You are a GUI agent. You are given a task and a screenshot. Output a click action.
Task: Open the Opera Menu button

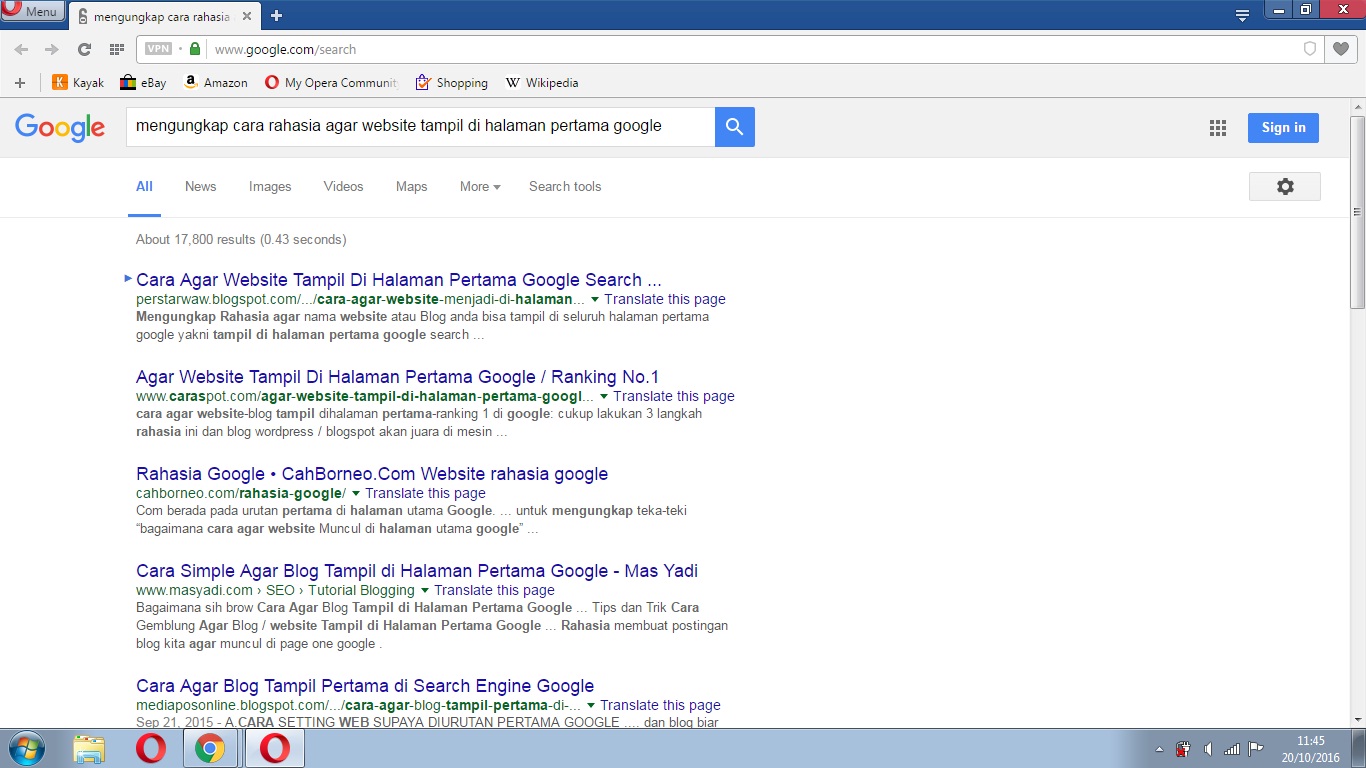pos(32,11)
